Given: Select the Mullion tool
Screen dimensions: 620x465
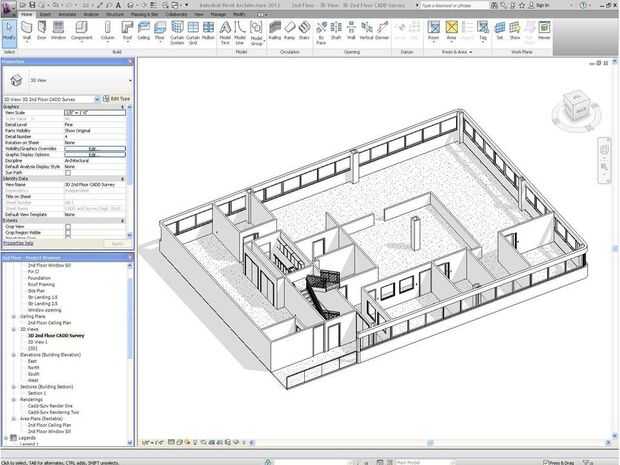Looking at the screenshot, I should 208,31.
